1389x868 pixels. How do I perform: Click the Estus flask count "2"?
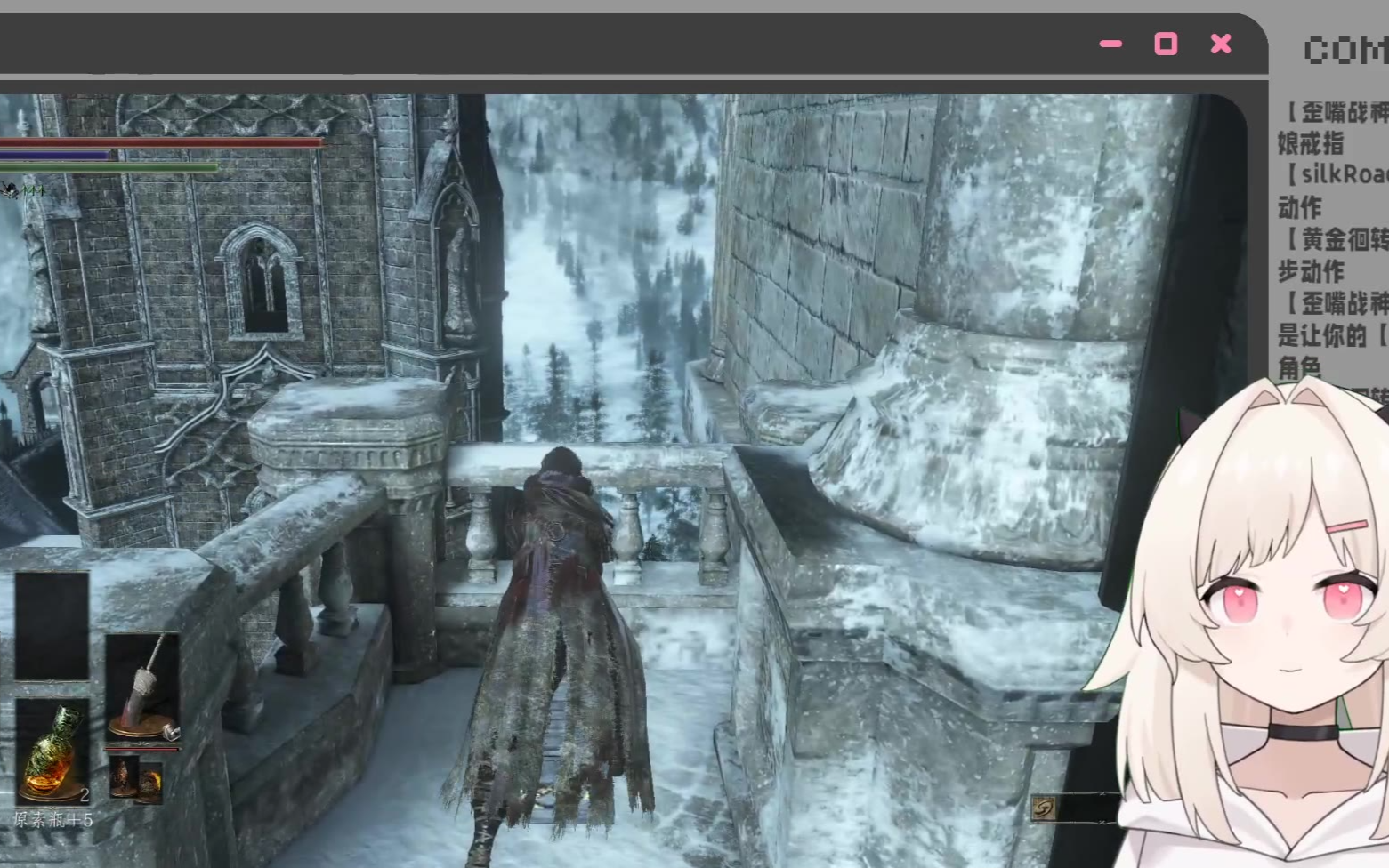coord(84,794)
